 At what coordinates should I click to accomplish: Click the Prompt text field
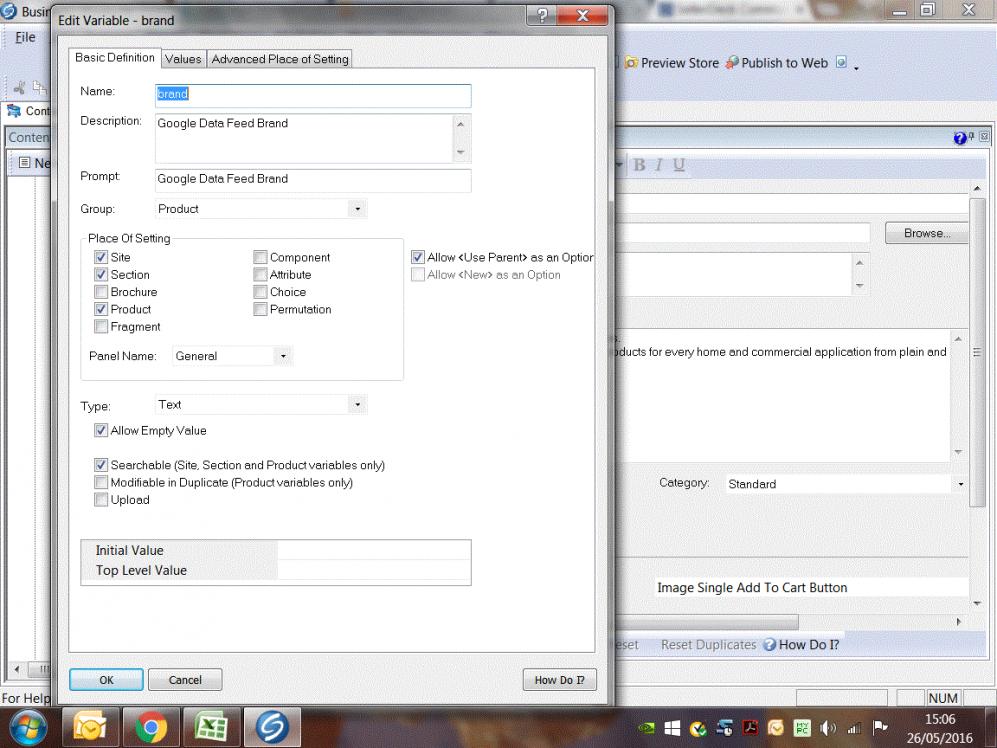point(312,179)
